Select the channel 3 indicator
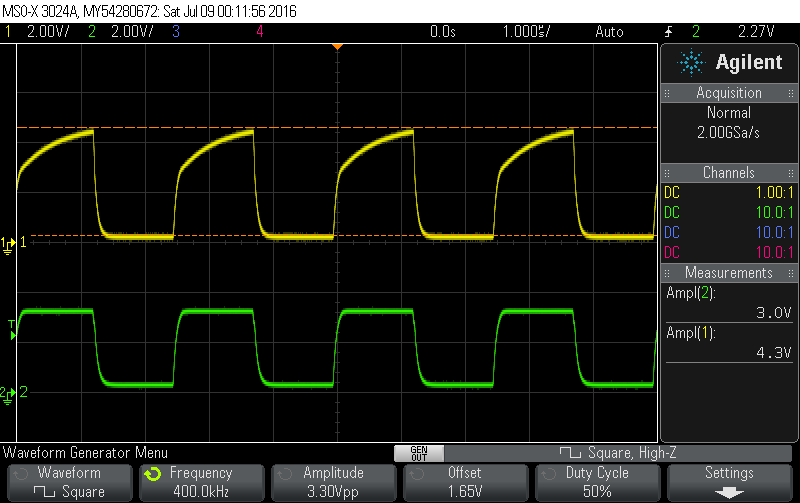Viewport: 800px width, 503px height. [x=176, y=32]
